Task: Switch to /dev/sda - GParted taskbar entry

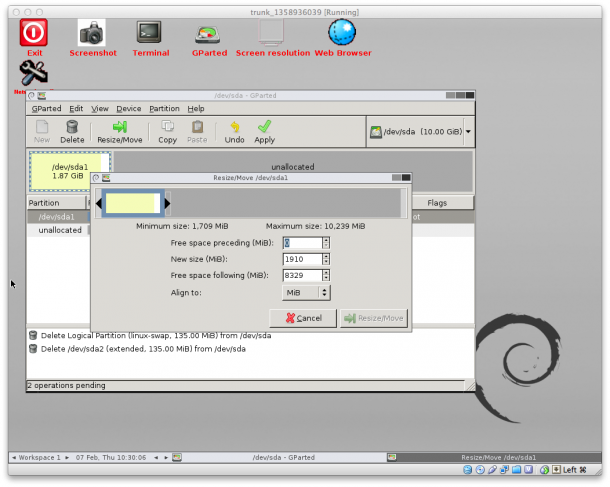Action: point(280,457)
